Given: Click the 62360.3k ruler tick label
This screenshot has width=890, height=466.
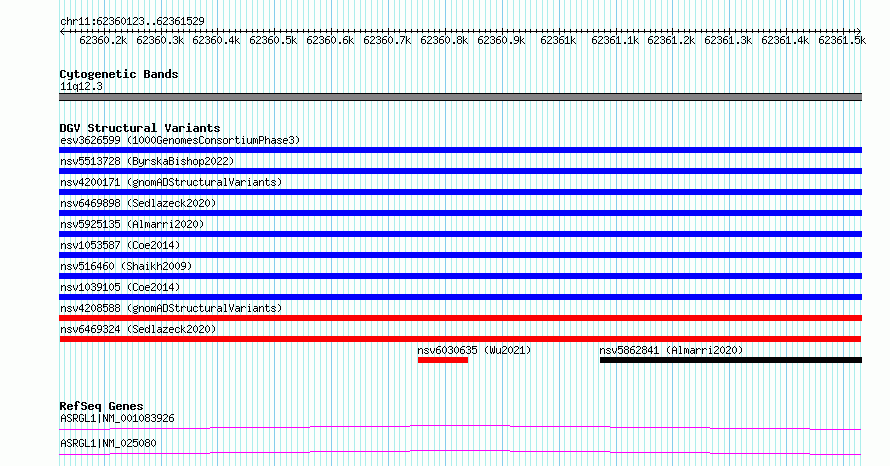Looking at the screenshot, I should point(160,40).
